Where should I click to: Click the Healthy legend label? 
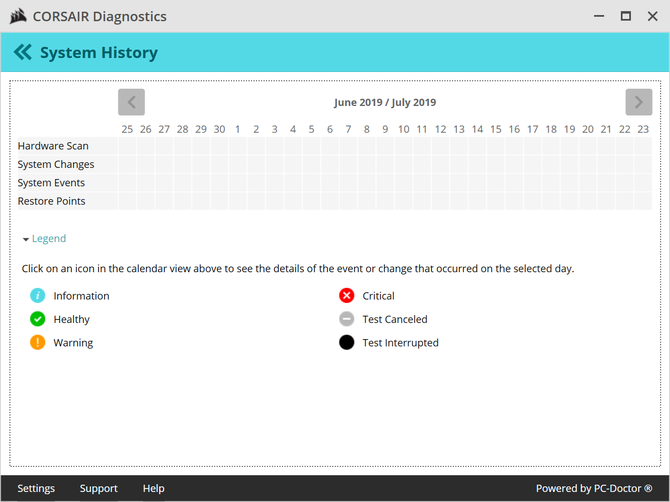tap(71, 319)
